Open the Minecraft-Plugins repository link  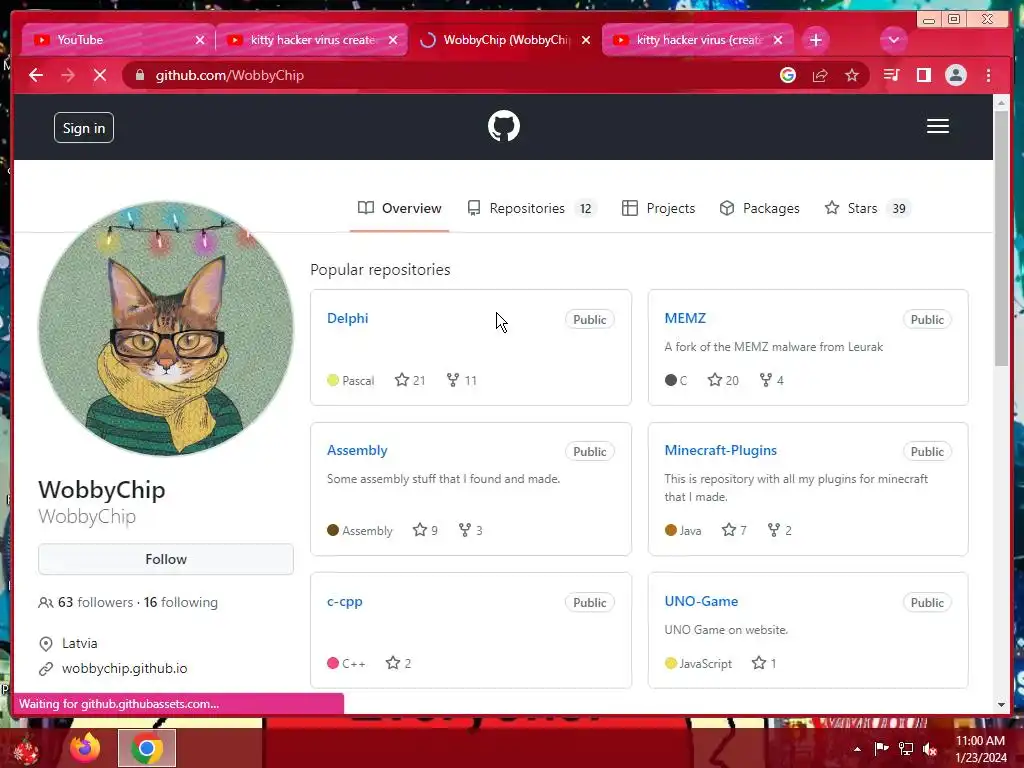point(720,450)
